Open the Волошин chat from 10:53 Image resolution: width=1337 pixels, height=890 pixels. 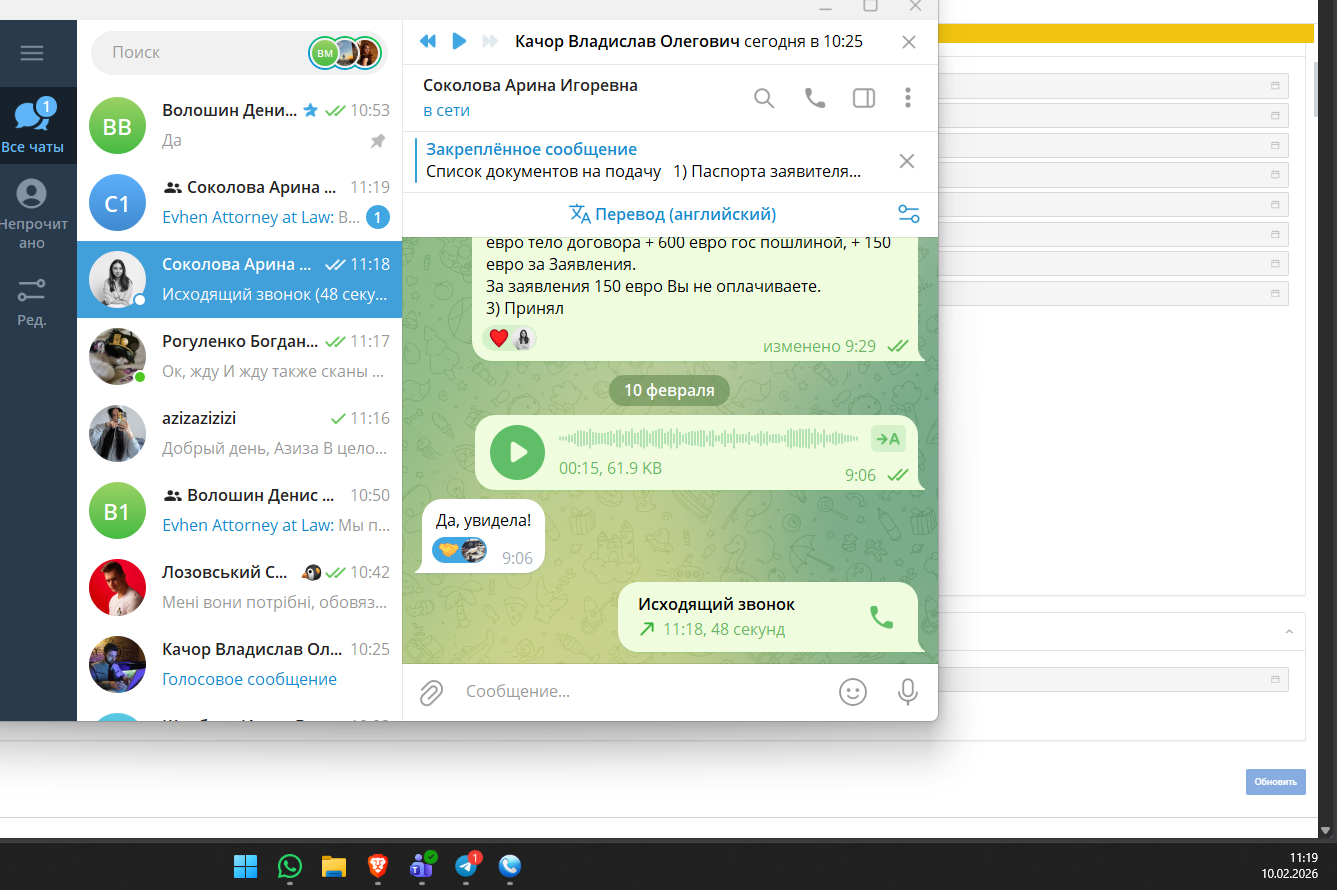coord(240,125)
